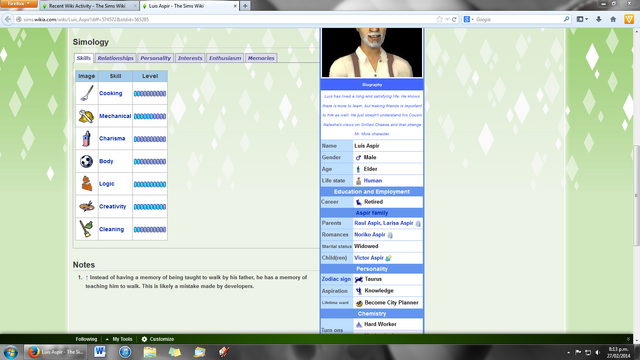Open Microsoft Word from the taskbar
640x360 pixels.
pos(100,352)
